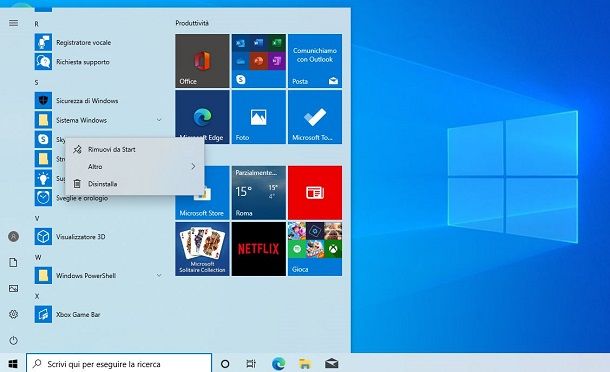Open Pictures from the Start sidebar
The height and width of the screenshot is (372, 610).
[x=14, y=288]
